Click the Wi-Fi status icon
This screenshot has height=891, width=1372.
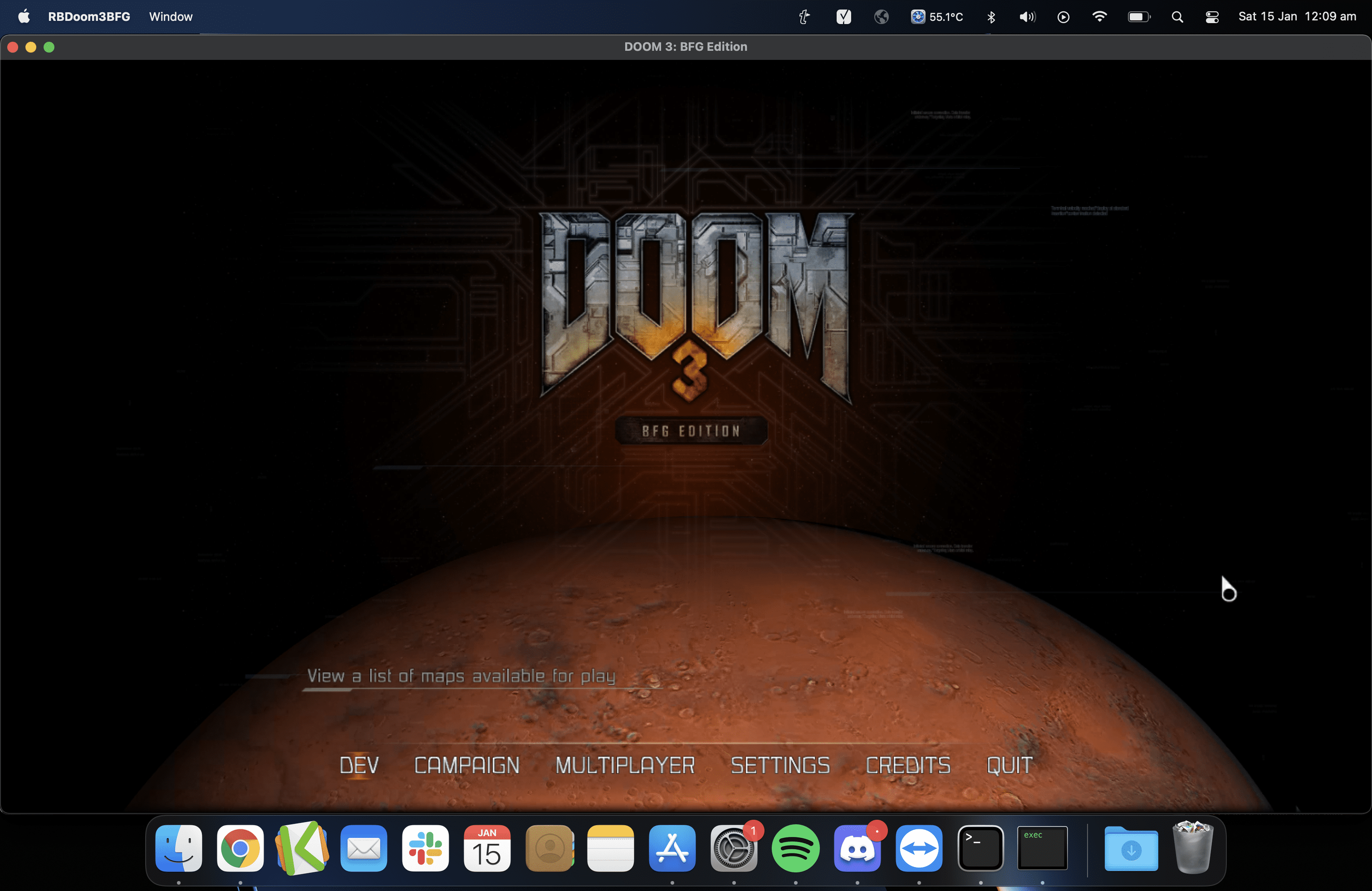click(x=1099, y=17)
